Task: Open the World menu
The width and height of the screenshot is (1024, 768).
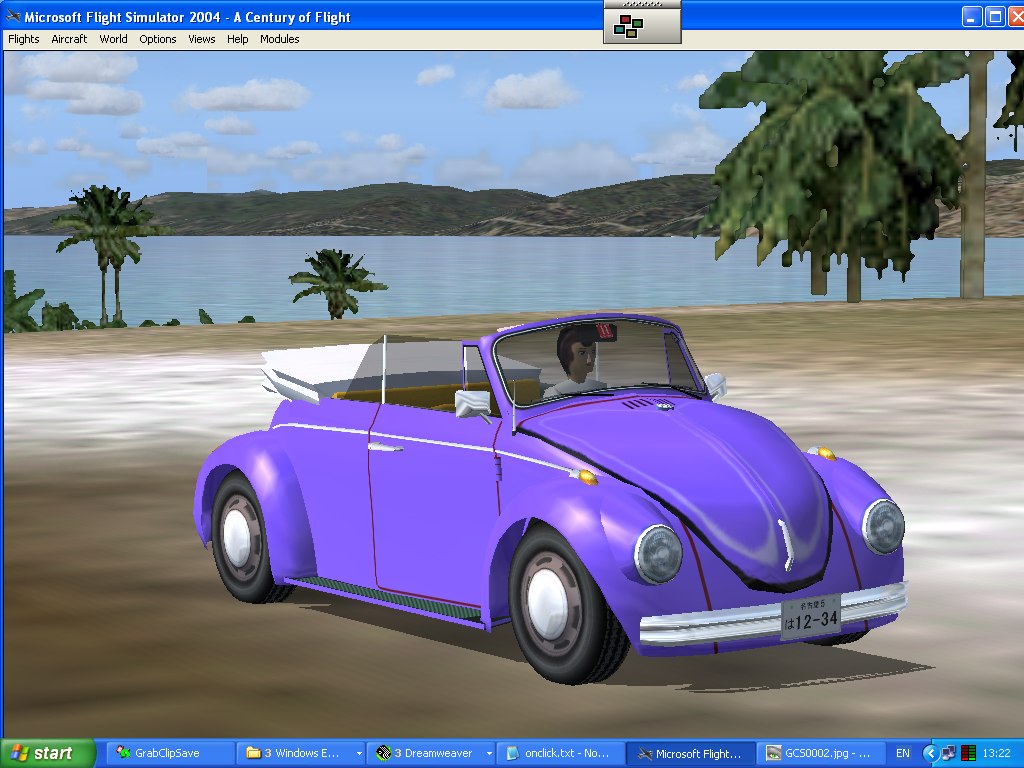Action: [114, 39]
